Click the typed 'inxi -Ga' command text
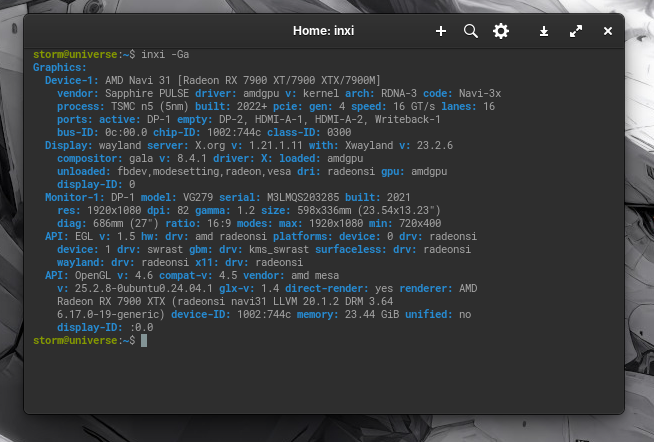Viewport: 654px width, 442px height. (x=162, y=55)
